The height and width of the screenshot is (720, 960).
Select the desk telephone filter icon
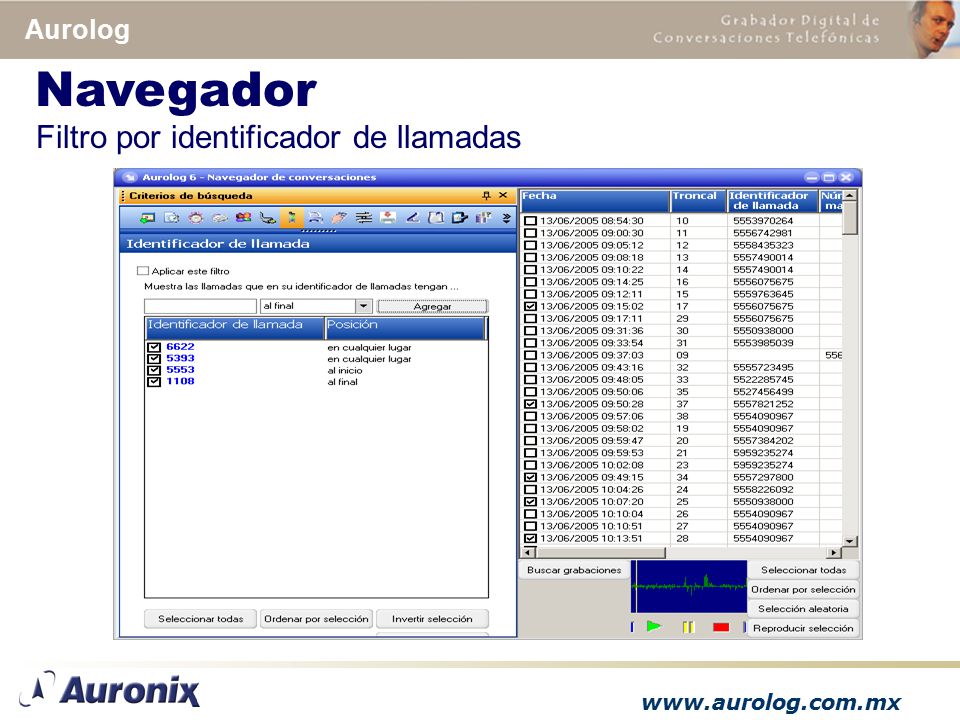pos(316,217)
